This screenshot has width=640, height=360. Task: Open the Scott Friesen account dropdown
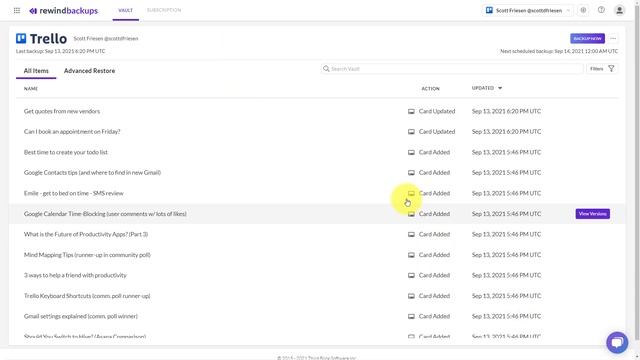(528, 11)
